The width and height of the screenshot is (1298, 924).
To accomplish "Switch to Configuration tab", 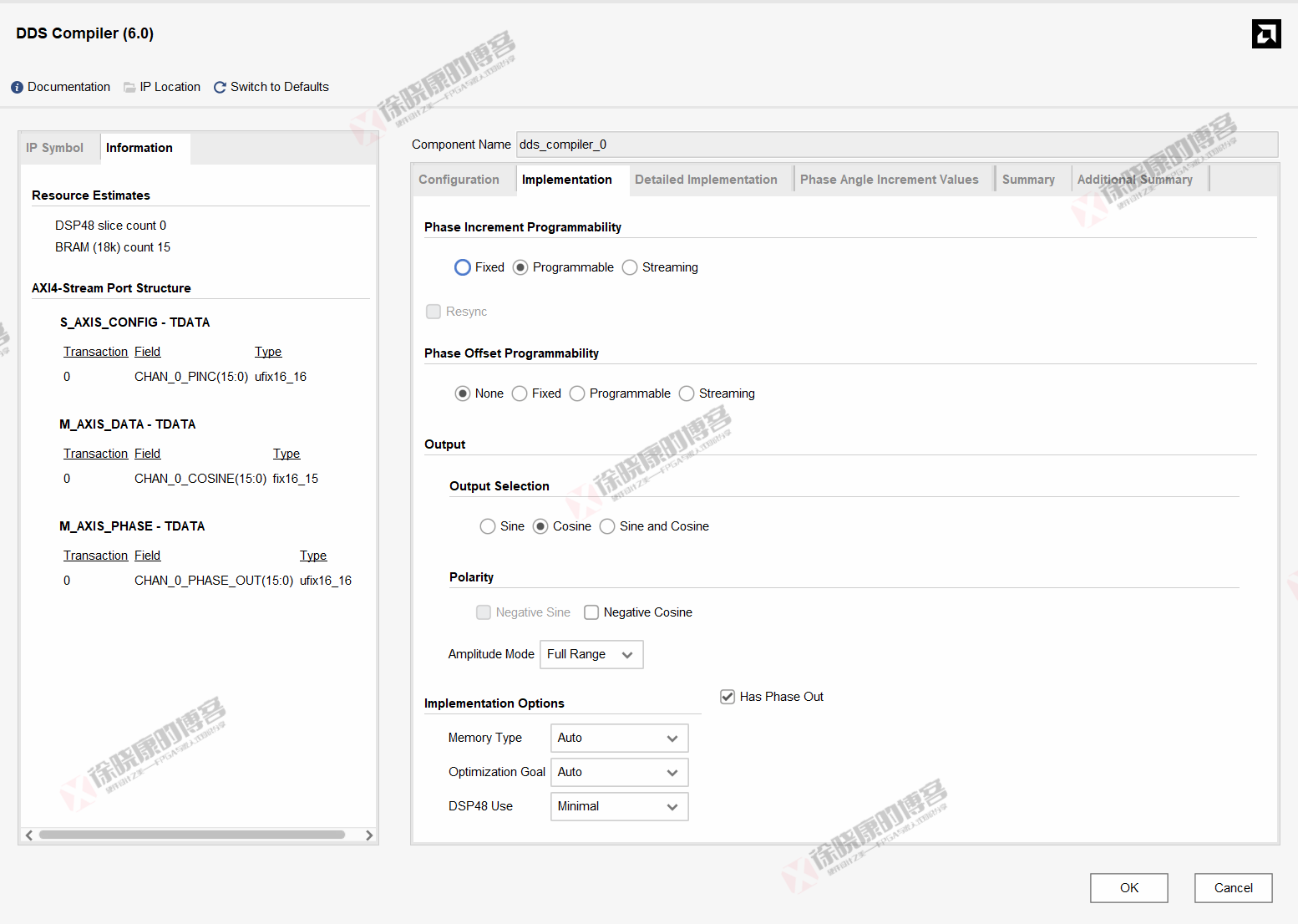I will coord(459,180).
